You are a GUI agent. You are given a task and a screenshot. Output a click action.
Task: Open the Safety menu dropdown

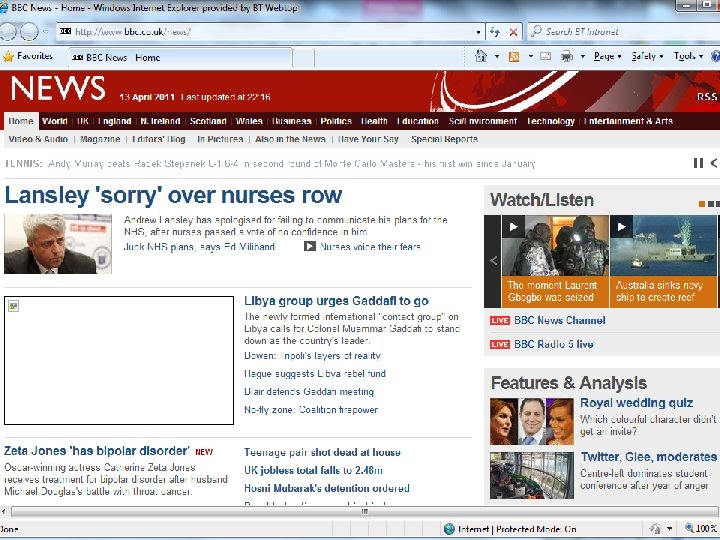tap(647, 56)
